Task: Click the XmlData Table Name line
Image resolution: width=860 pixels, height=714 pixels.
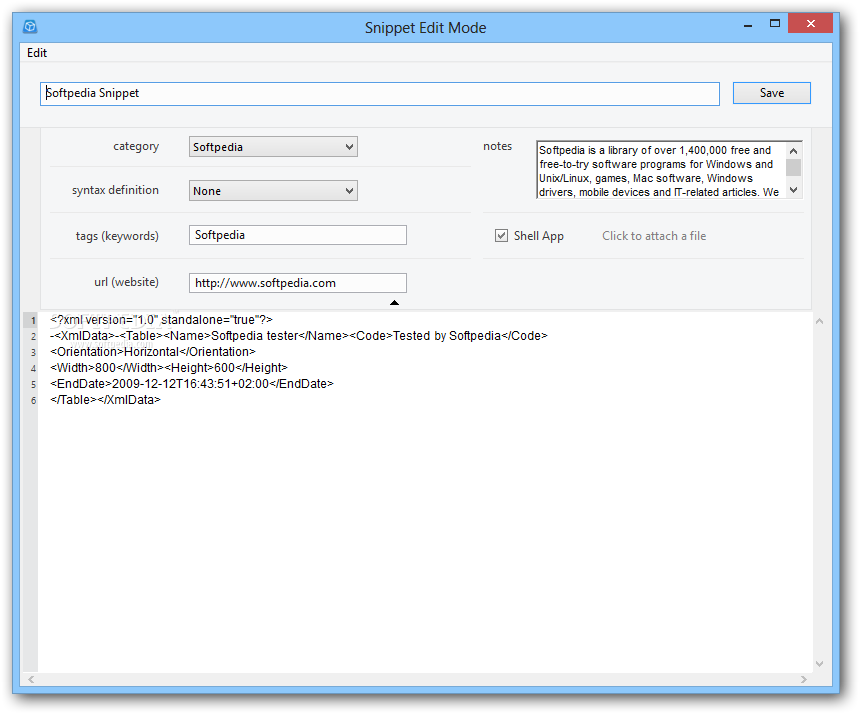Action: coord(299,336)
